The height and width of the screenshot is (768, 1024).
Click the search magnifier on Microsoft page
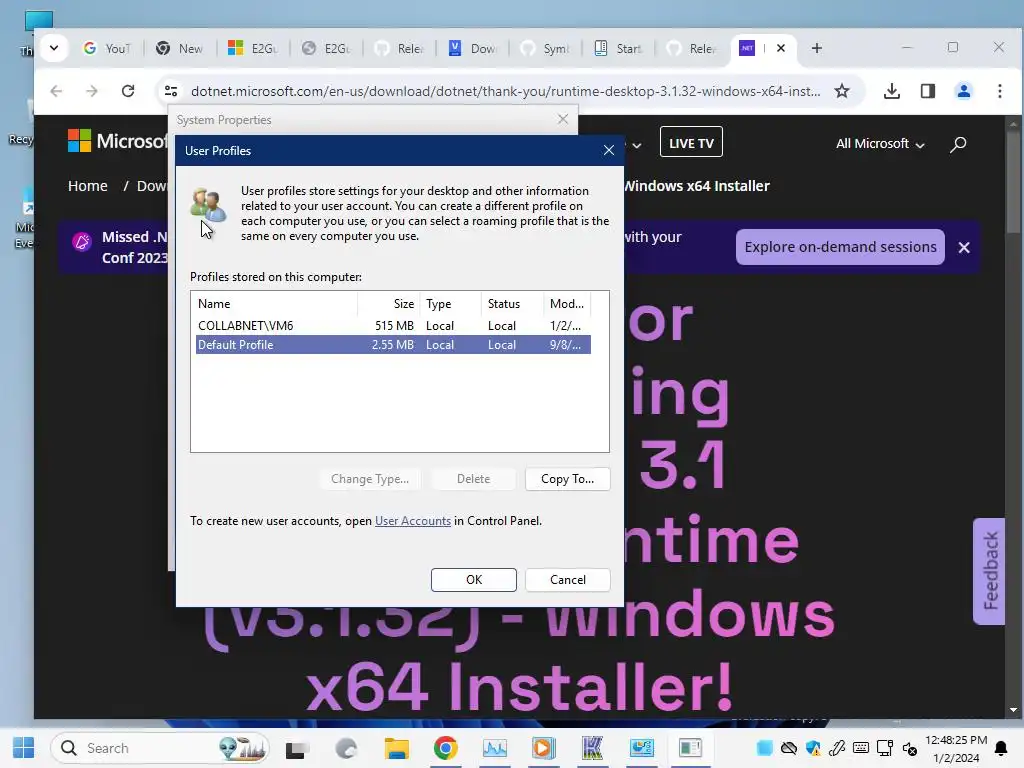pyautogui.click(x=957, y=144)
